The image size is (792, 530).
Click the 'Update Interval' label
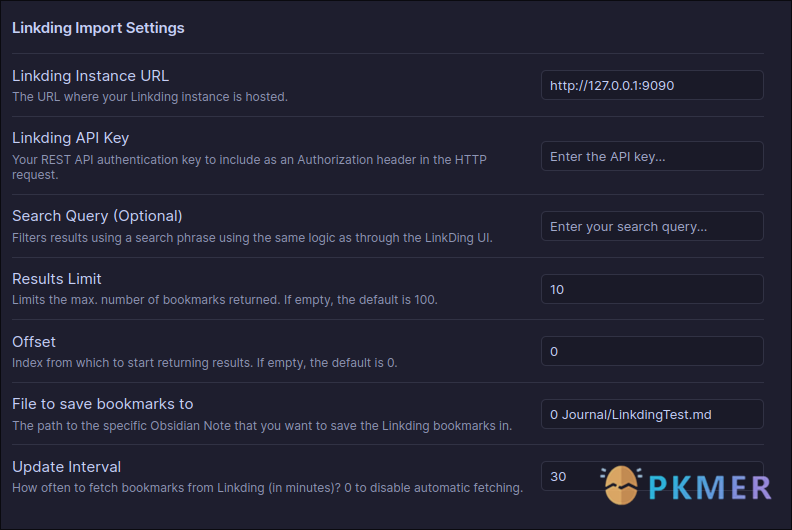point(67,467)
